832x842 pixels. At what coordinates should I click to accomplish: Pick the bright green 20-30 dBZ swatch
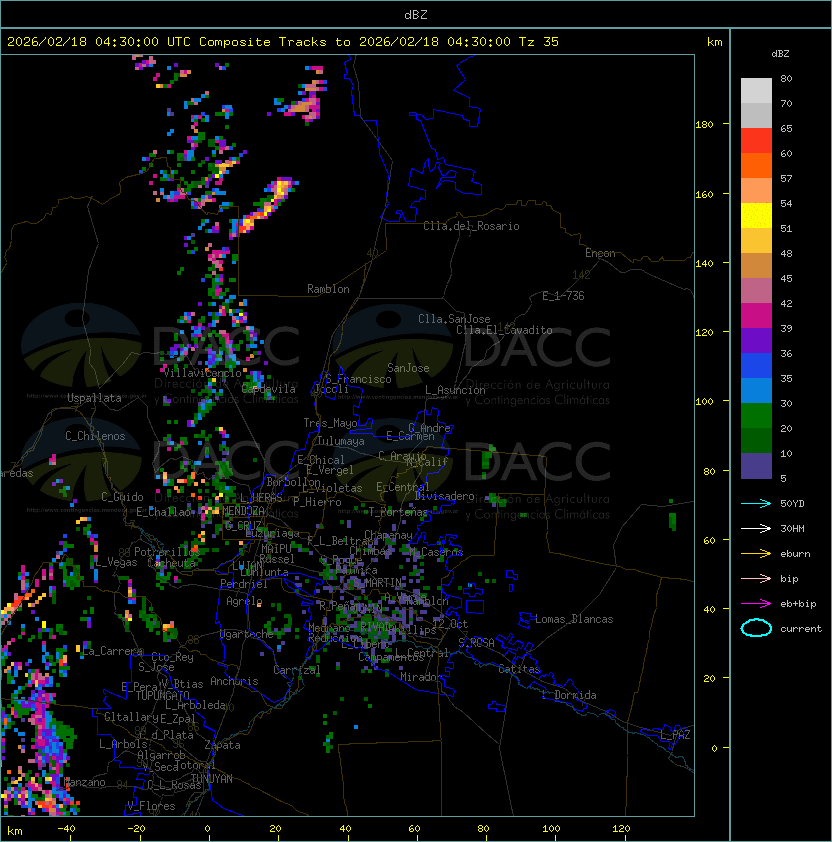[756, 416]
